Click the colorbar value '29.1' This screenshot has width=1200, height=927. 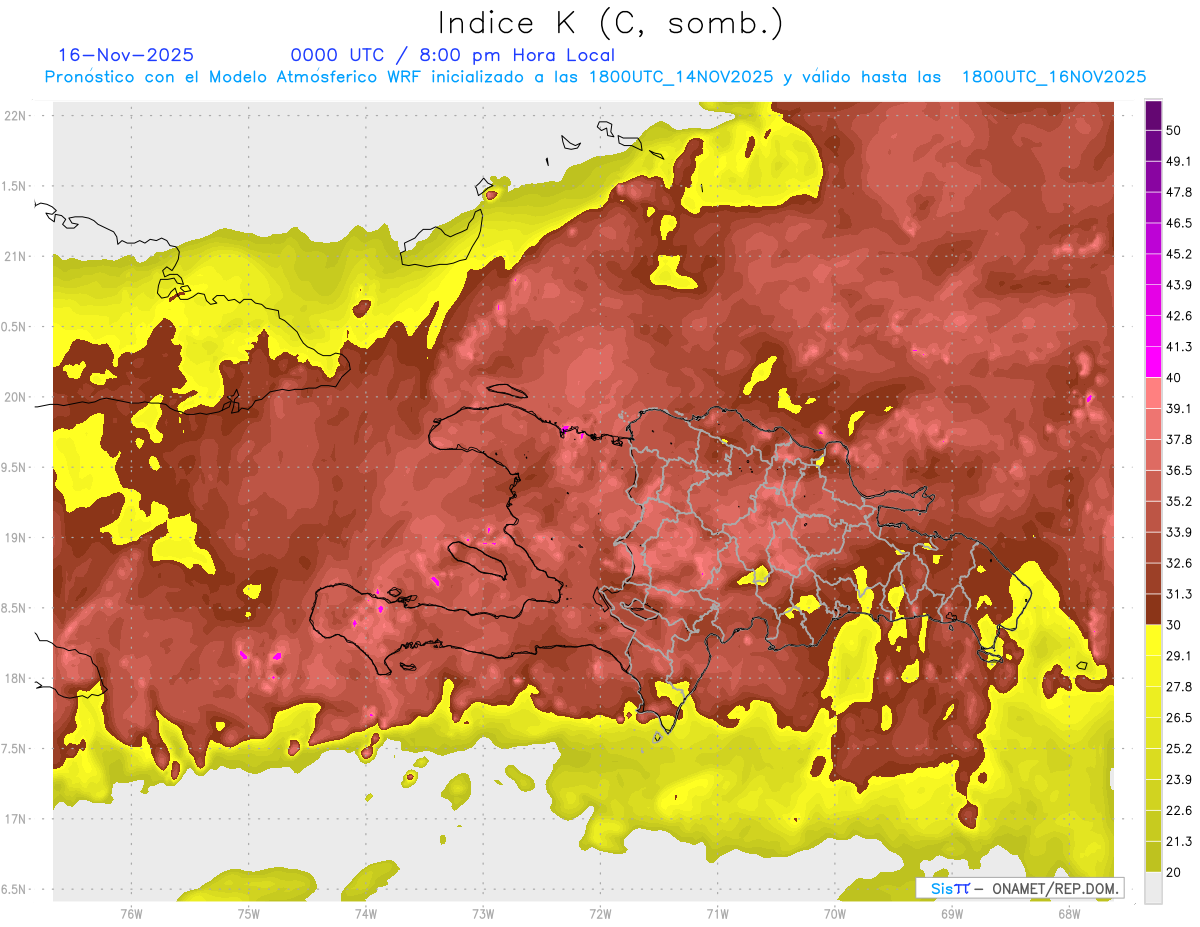(1179, 656)
